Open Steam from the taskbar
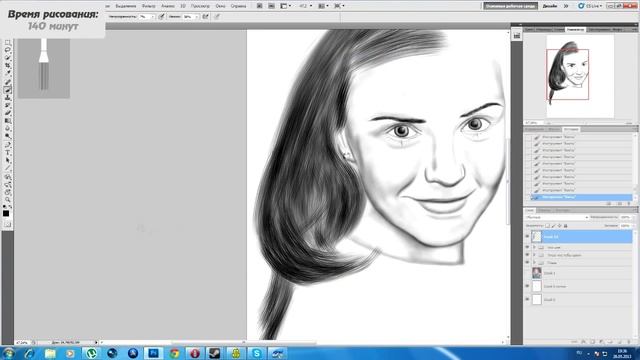 (x=215, y=353)
